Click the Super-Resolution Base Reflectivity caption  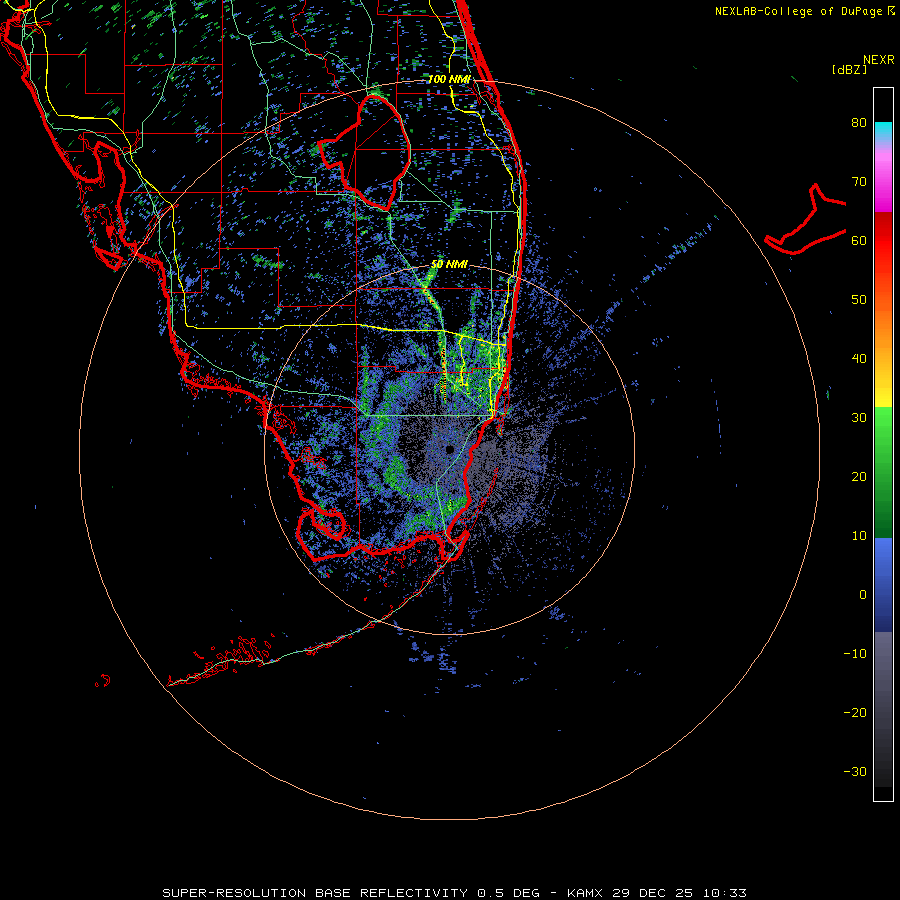point(454,893)
